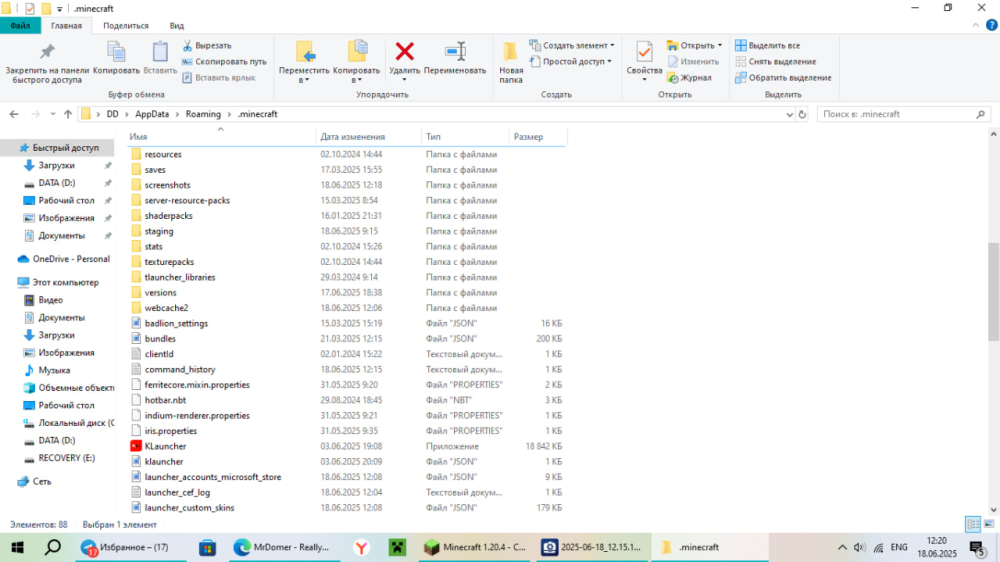The width and height of the screenshot is (1000, 562).
Task: Collapse the ribbon chevron
Action: [976, 26]
